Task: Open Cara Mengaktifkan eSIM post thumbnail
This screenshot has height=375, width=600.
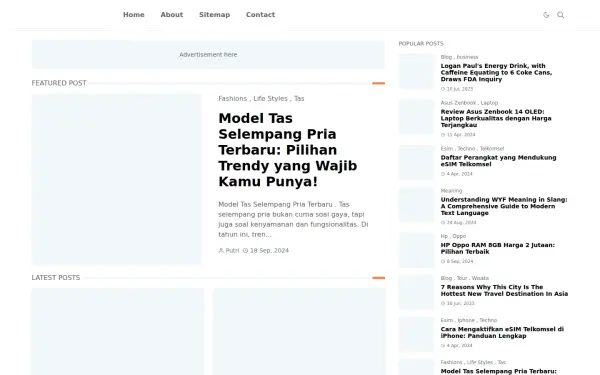Action: coord(416,334)
